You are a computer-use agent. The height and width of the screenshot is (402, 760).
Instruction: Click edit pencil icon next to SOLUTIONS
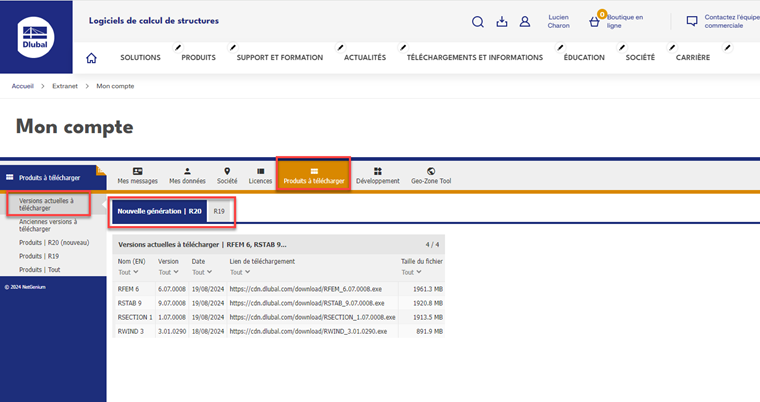point(178,47)
